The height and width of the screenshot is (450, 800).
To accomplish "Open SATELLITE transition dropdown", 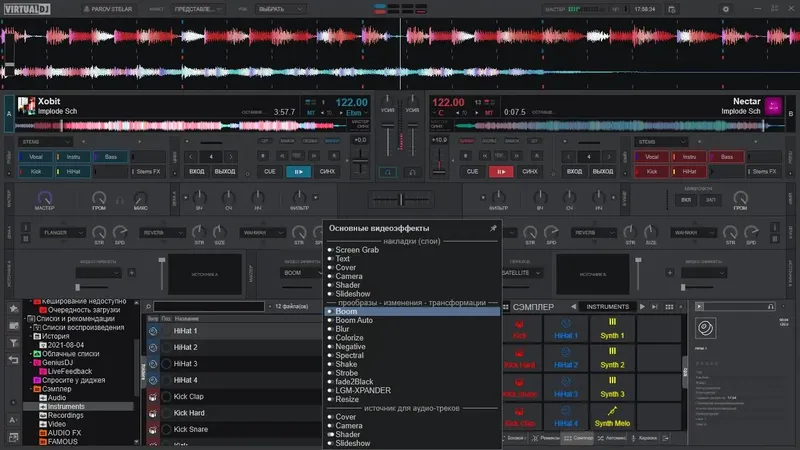I will point(521,273).
